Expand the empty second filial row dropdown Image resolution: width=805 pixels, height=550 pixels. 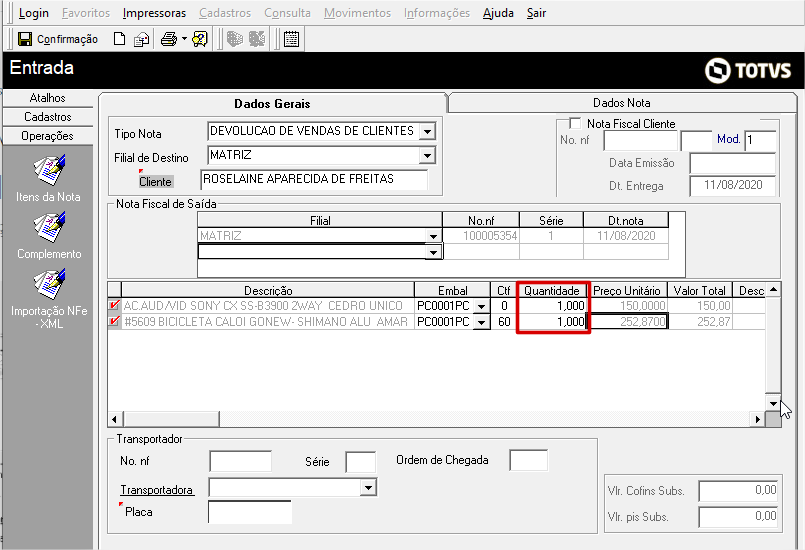[x=434, y=252]
